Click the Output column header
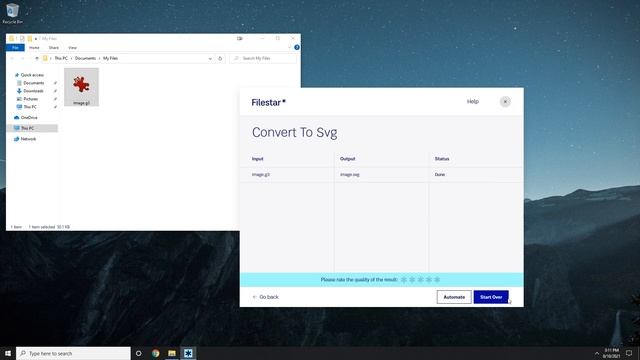The image size is (640, 360). coord(347,159)
